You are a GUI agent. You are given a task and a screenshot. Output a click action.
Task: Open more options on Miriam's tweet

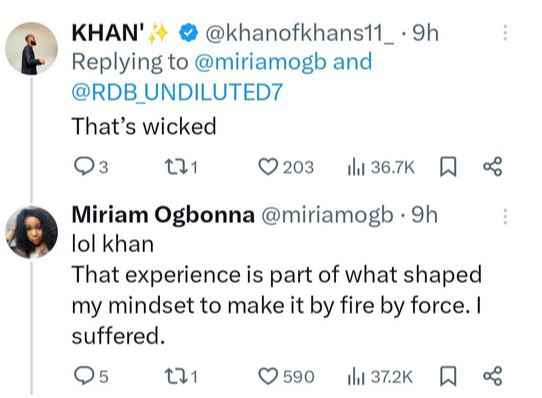tap(505, 216)
